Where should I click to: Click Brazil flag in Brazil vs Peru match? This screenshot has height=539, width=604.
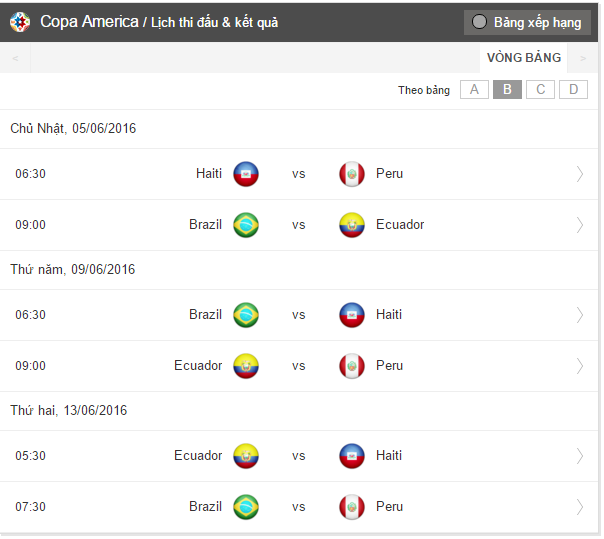click(246, 507)
